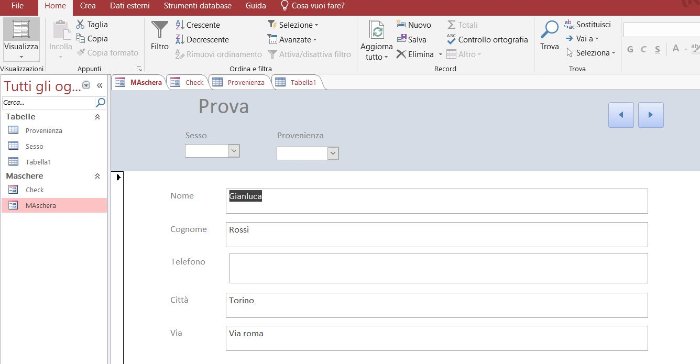Select the MAschera document tab

139,82
